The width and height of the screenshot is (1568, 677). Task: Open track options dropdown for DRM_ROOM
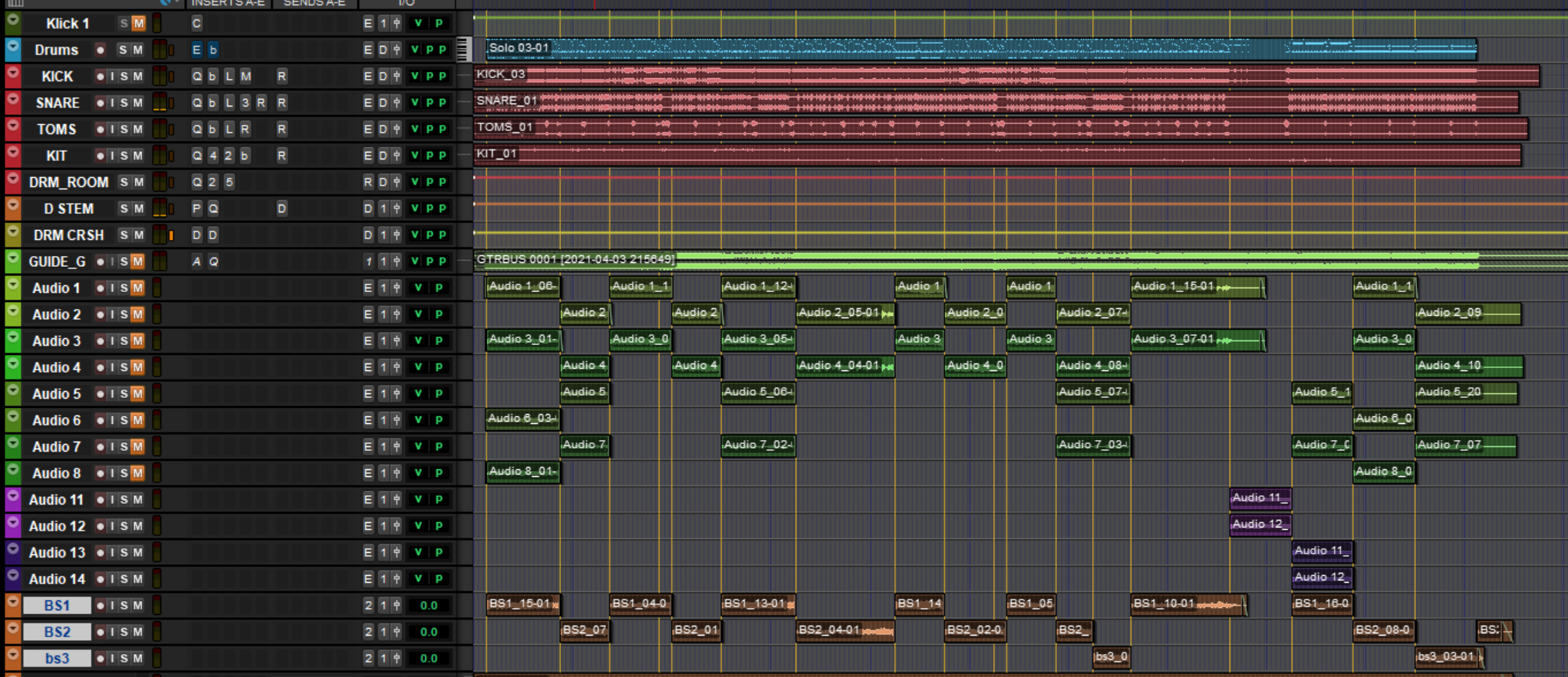[x=13, y=182]
